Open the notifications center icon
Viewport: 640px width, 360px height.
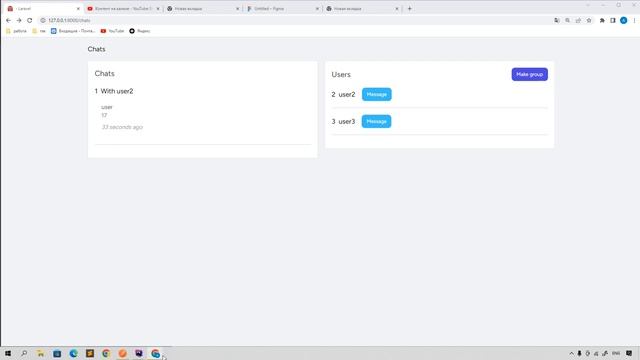pos(629,353)
